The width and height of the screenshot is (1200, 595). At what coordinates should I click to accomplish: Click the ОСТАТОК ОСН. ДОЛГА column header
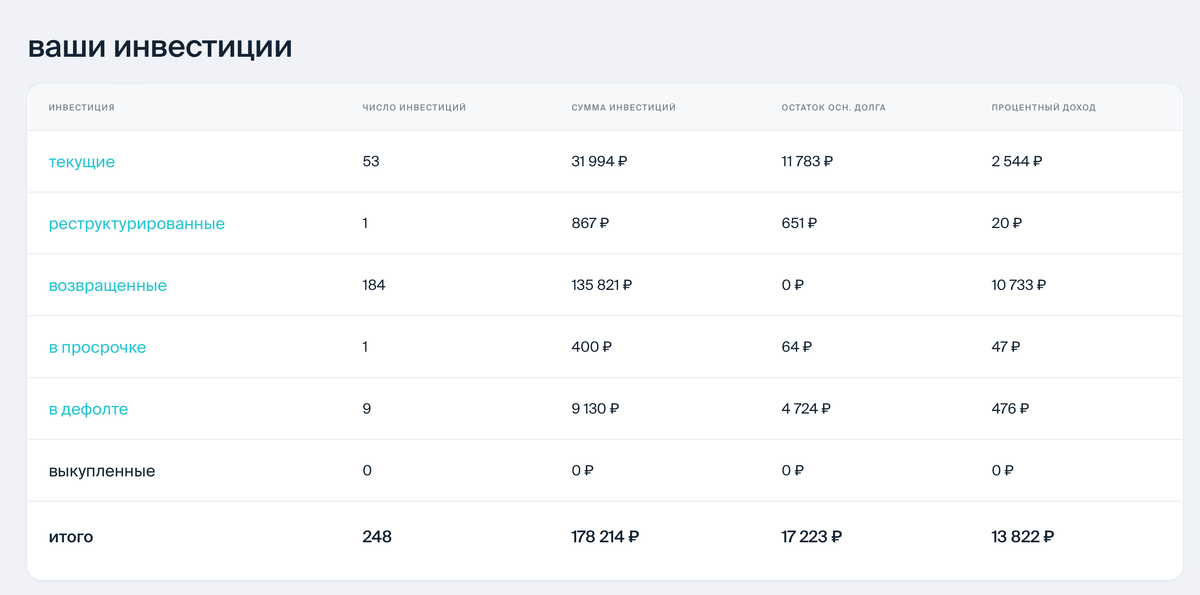coord(834,107)
